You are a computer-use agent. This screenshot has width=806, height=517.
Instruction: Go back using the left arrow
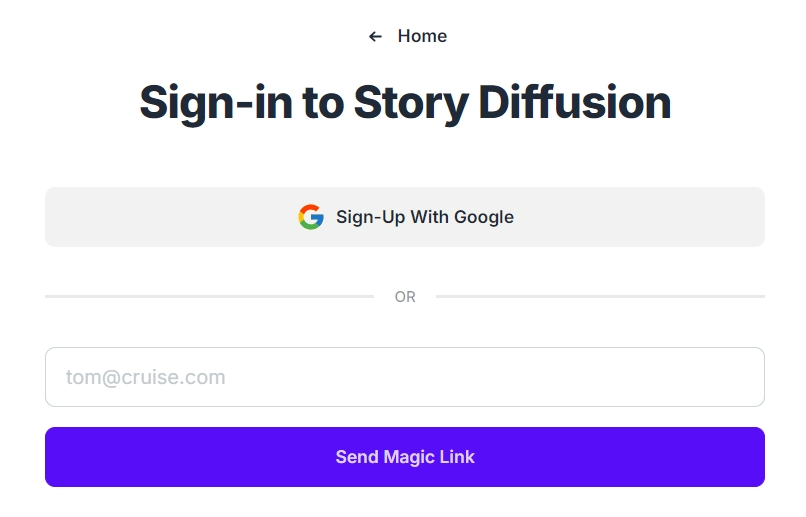[375, 37]
